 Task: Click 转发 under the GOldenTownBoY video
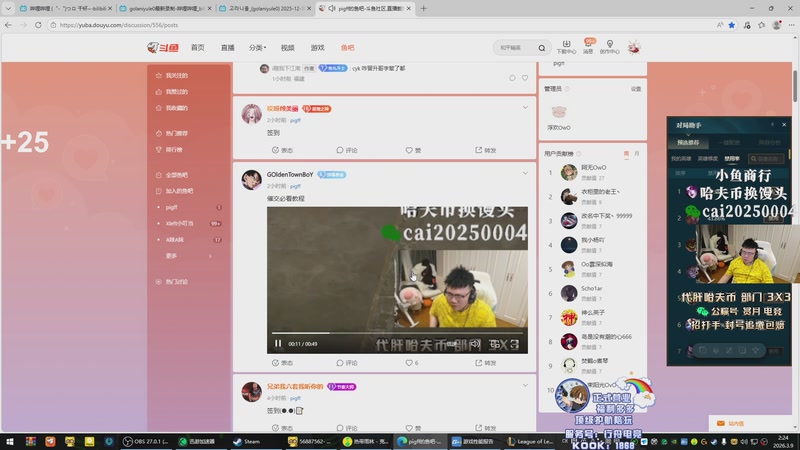(x=486, y=363)
